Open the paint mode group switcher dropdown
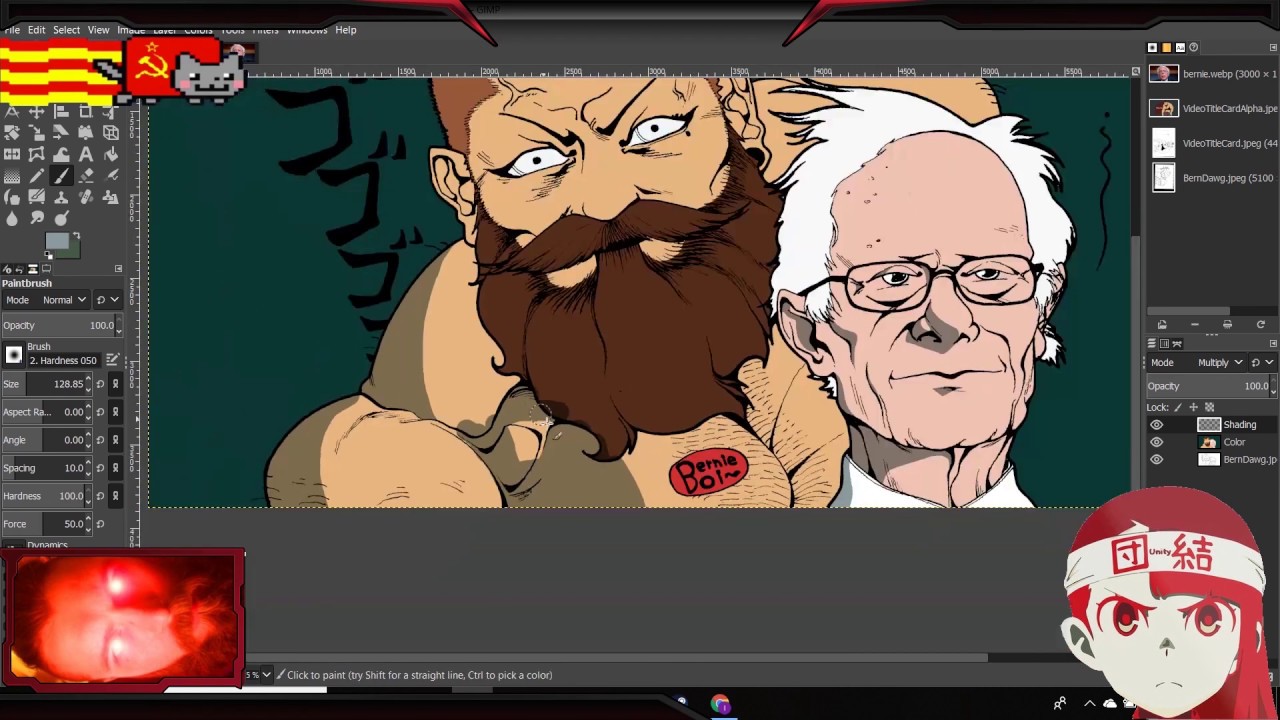 click(x=107, y=300)
